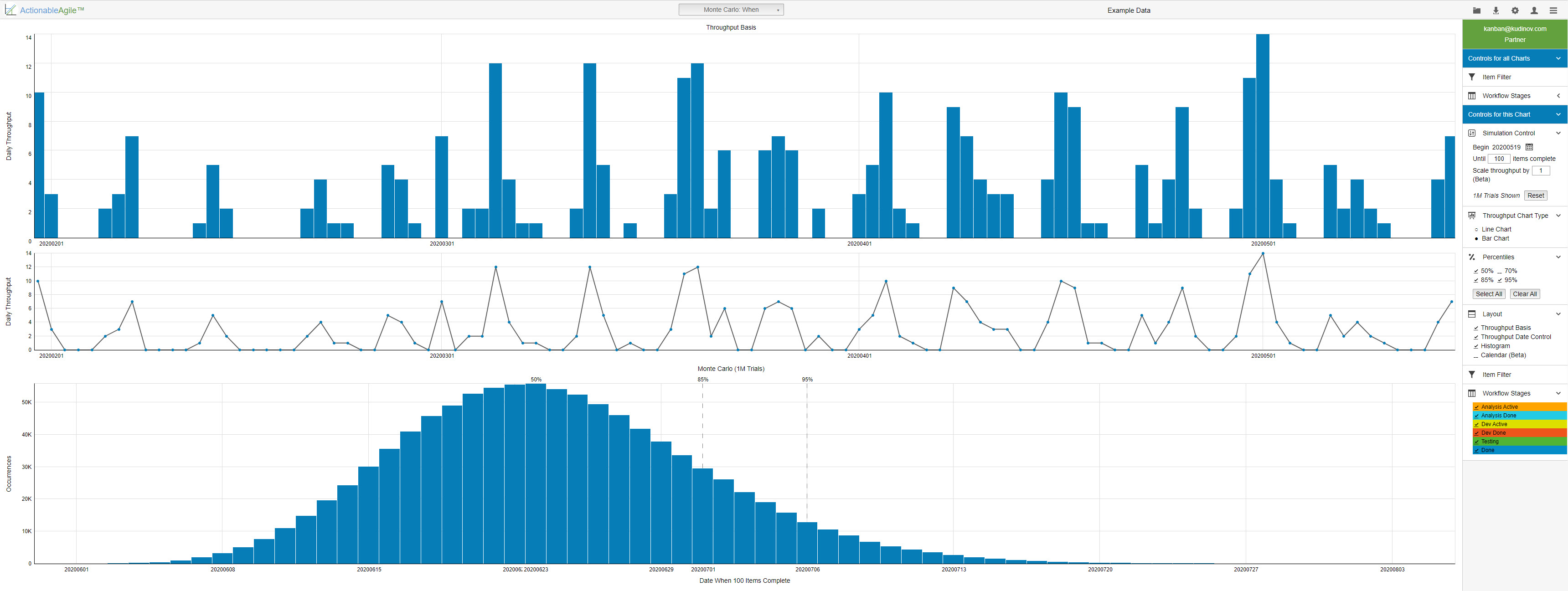Click the funnel icon below the Layout section

coord(1472,374)
